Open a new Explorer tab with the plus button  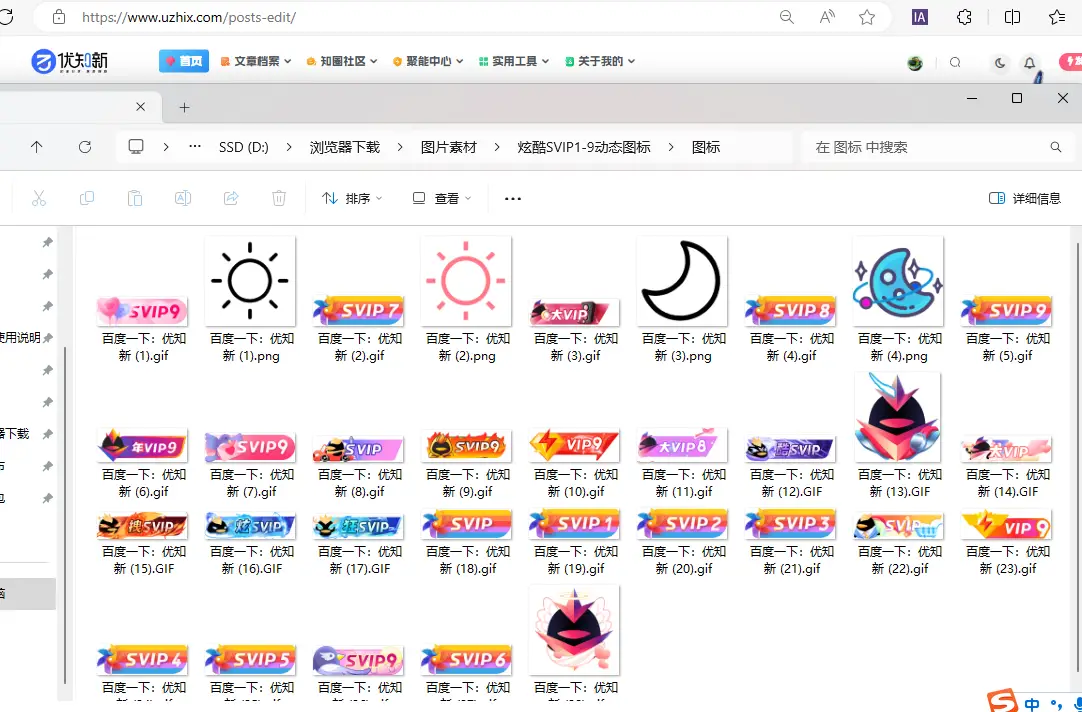coord(184,107)
